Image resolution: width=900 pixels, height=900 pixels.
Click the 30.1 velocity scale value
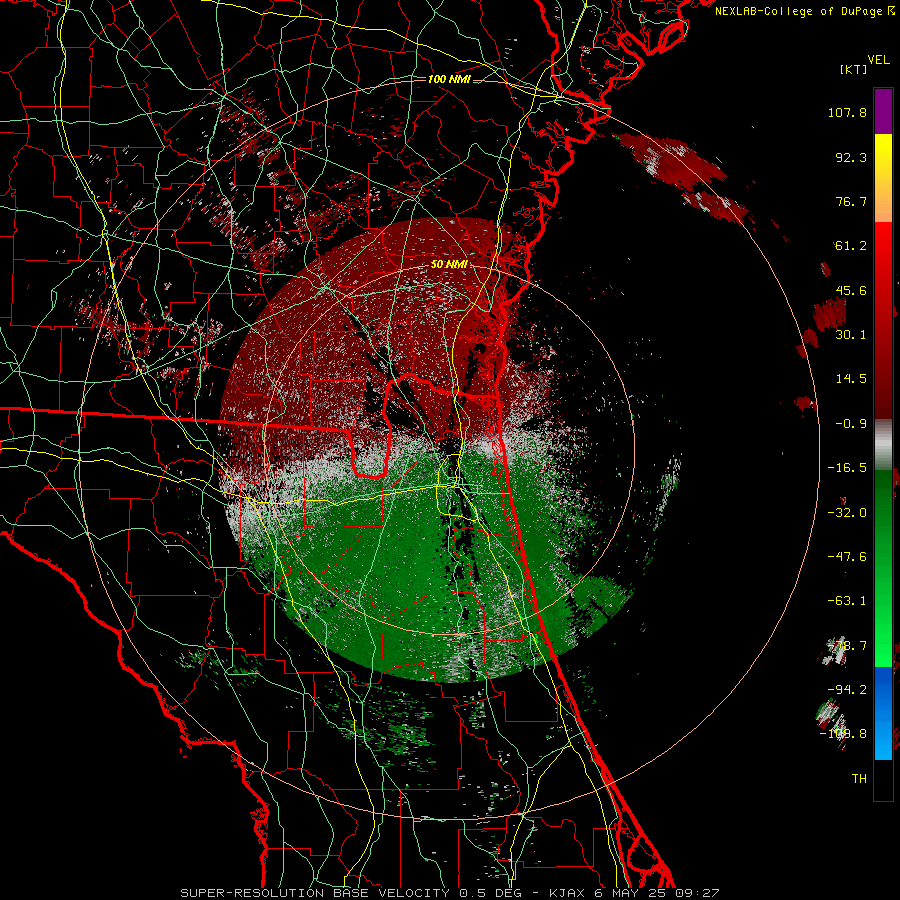coord(851,335)
